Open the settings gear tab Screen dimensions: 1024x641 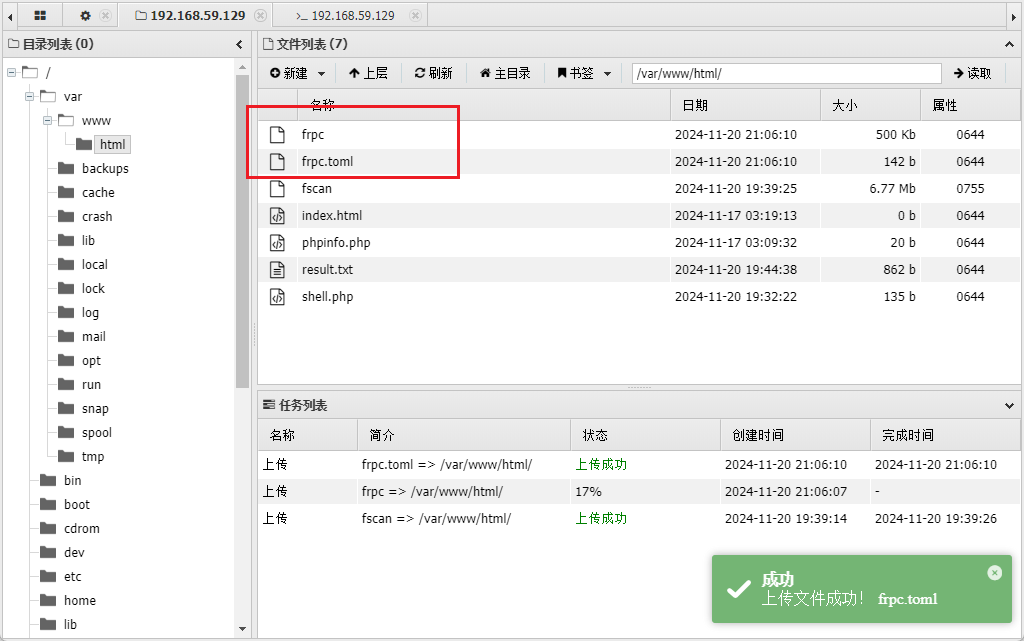85,16
